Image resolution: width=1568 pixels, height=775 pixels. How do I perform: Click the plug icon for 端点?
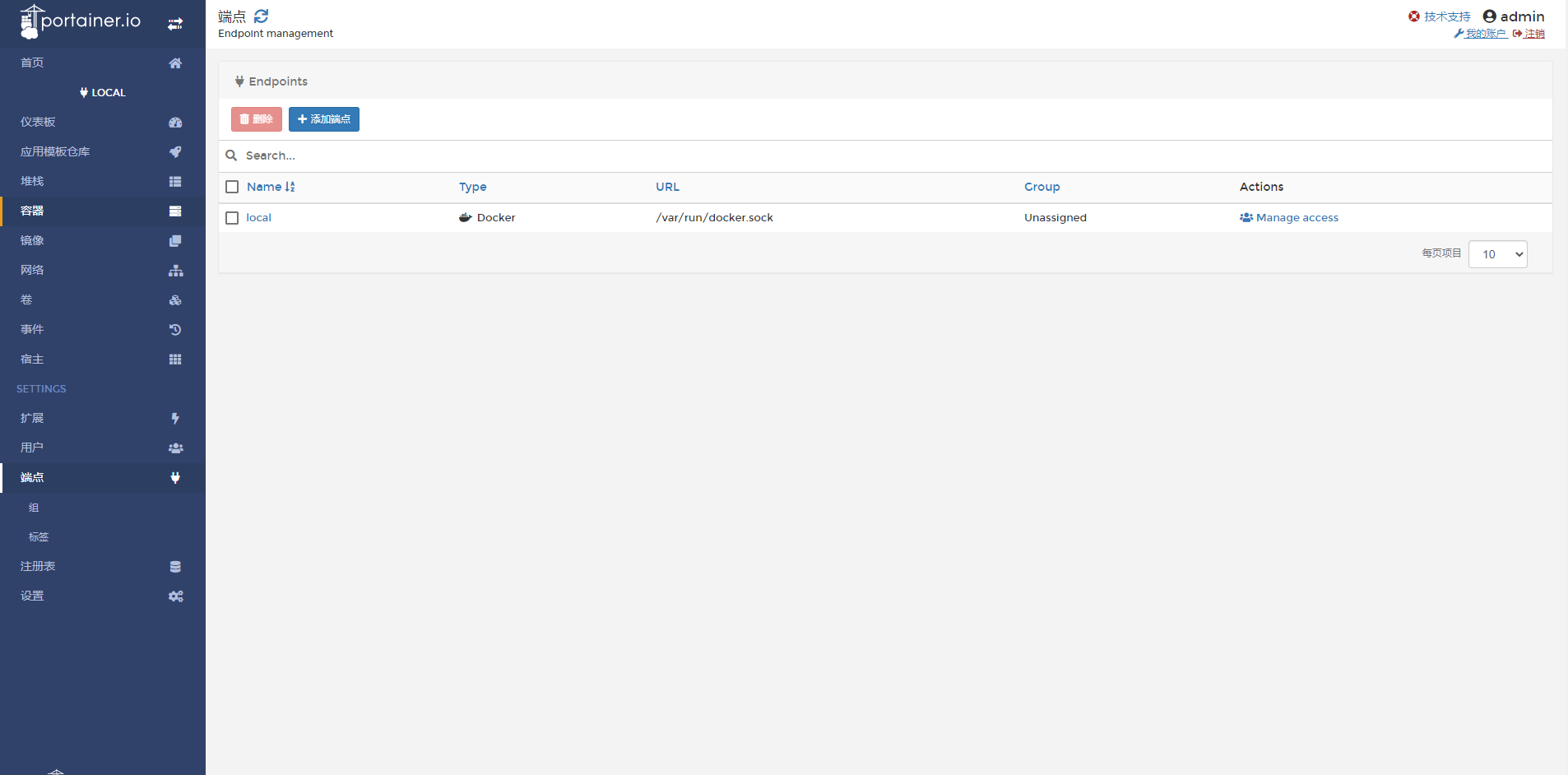point(175,478)
